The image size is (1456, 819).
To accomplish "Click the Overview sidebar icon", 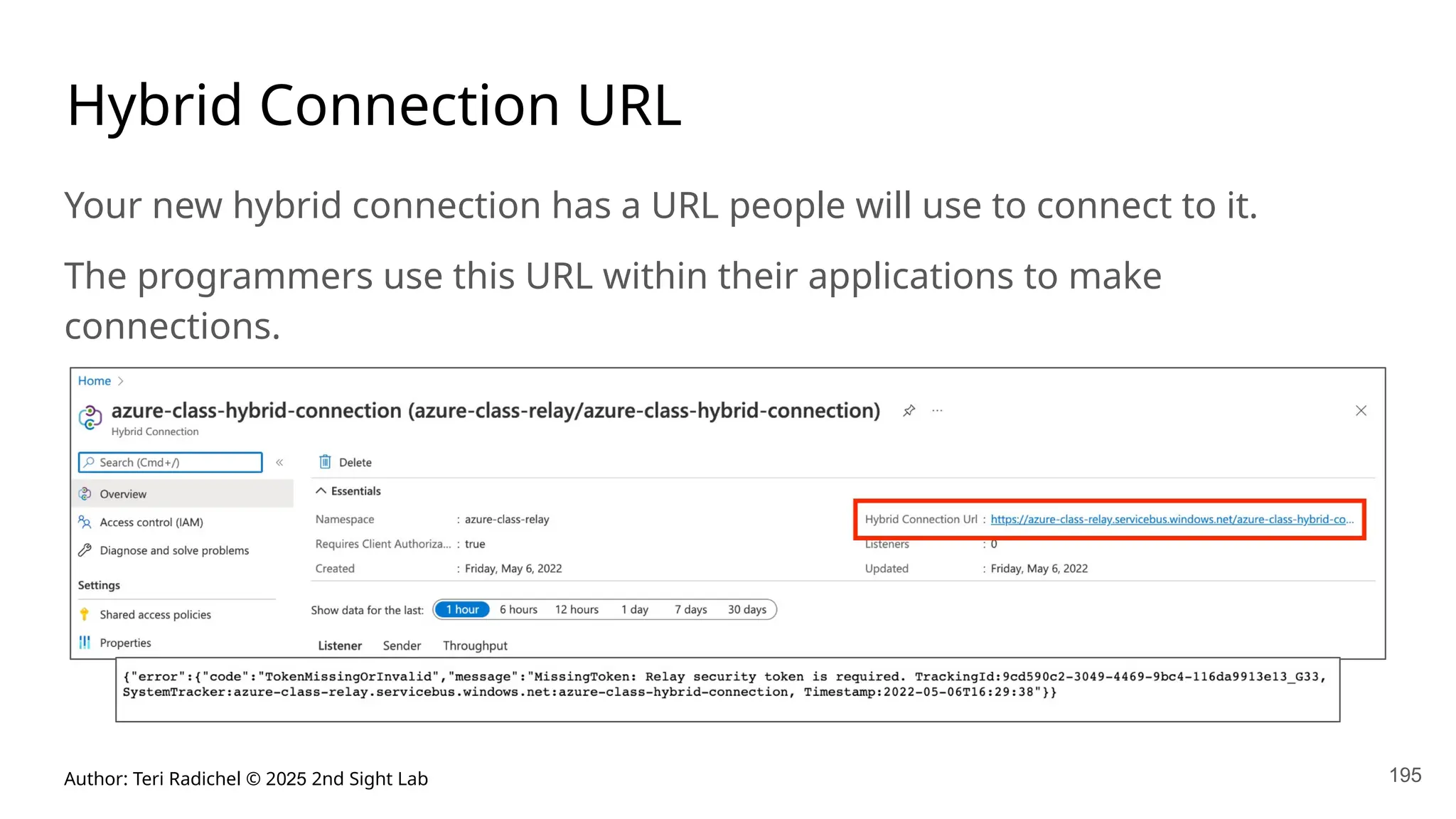I will click(x=85, y=494).
